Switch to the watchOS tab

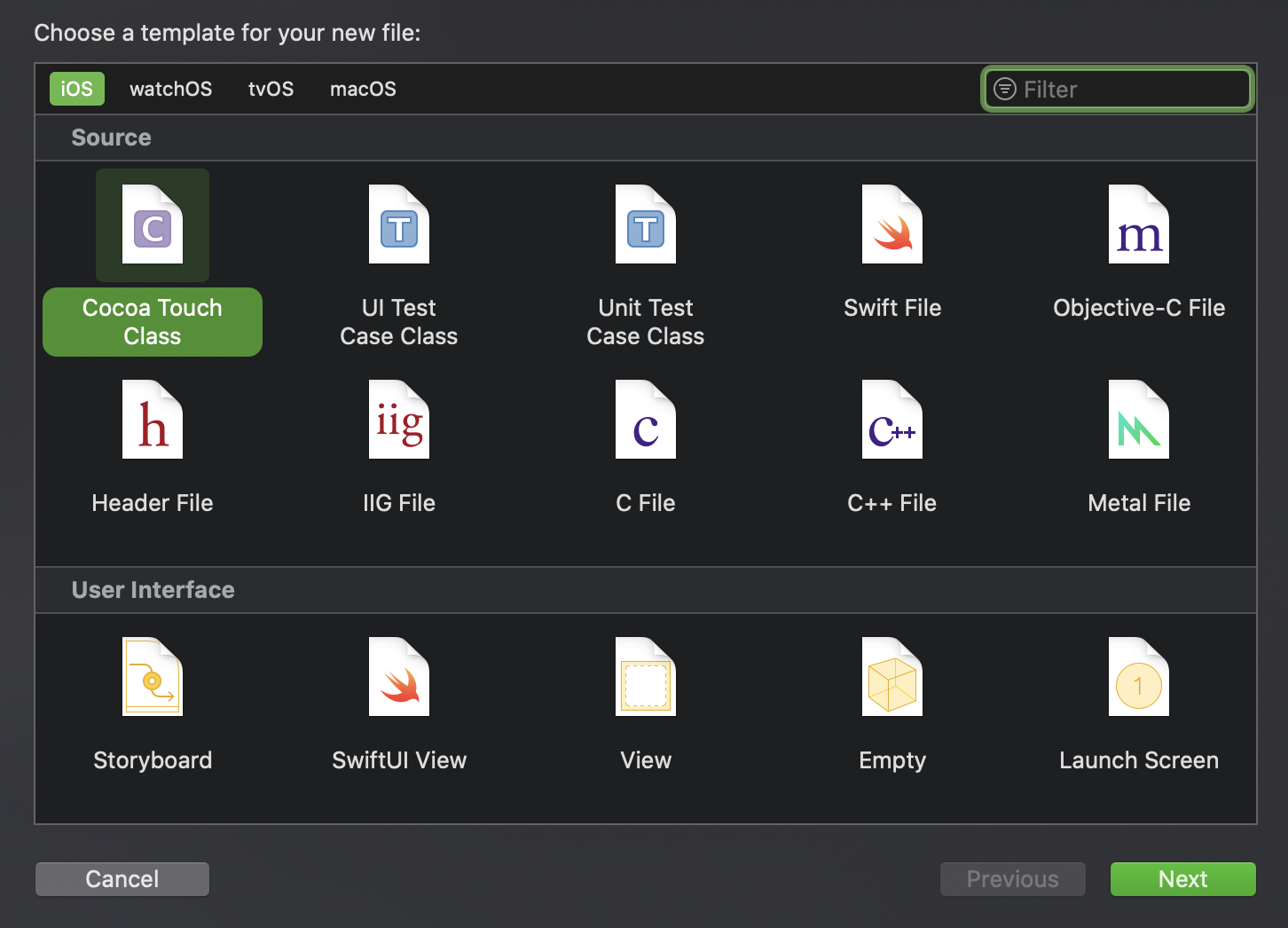pyautogui.click(x=171, y=89)
